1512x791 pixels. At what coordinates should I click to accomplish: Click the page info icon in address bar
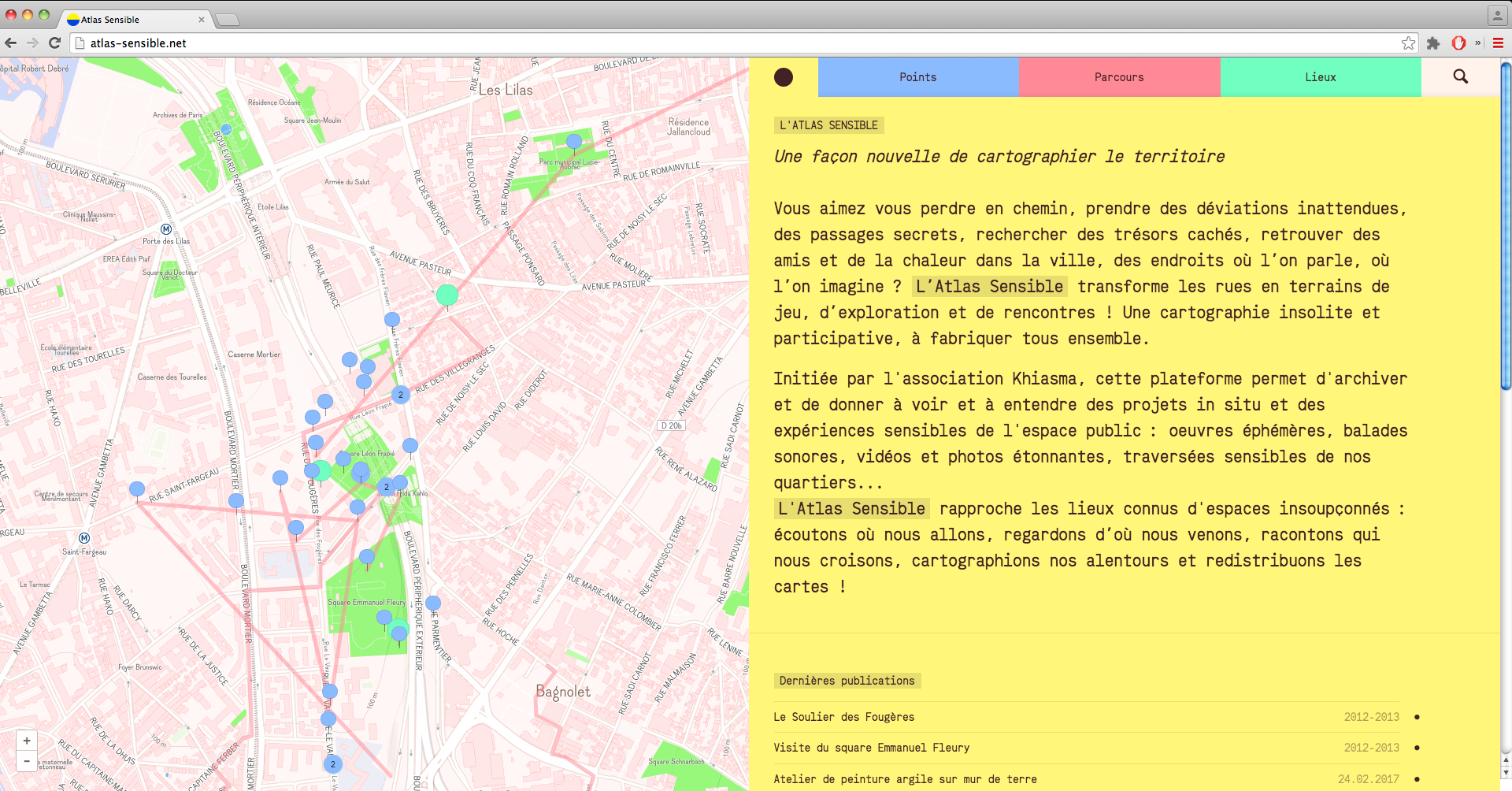click(x=79, y=43)
